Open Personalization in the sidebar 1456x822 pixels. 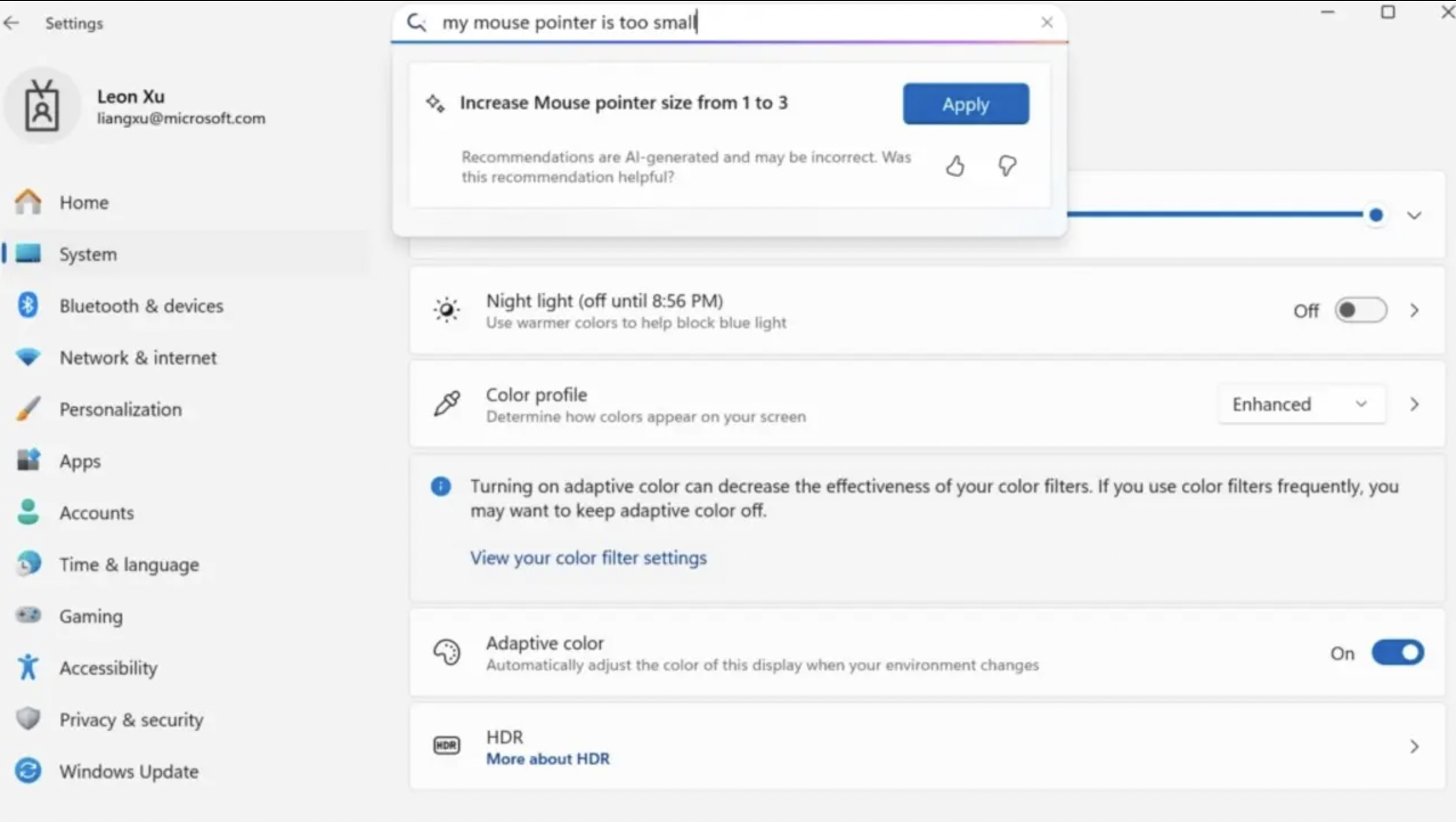point(120,409)
